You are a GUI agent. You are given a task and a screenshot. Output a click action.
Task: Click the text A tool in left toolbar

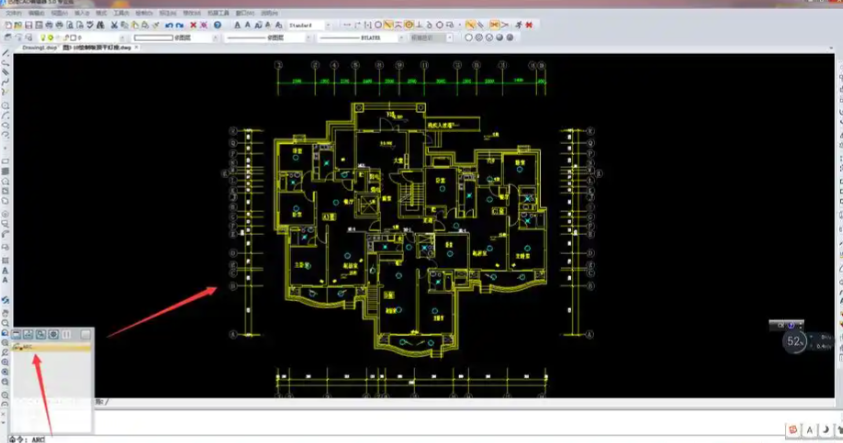pyautogui.click(x=5, y=271)
